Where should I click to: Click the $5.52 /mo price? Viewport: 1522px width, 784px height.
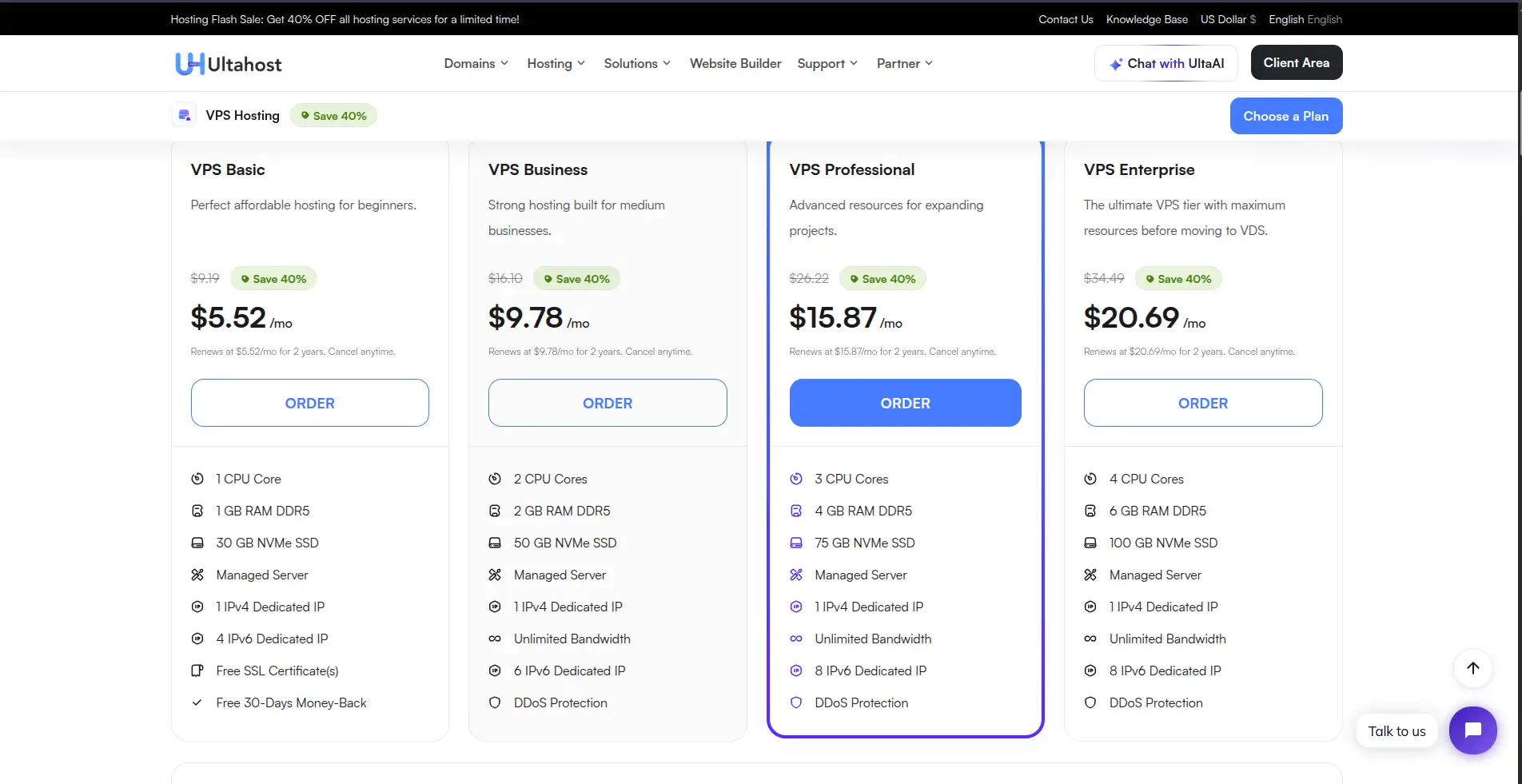tap(241, 317)
